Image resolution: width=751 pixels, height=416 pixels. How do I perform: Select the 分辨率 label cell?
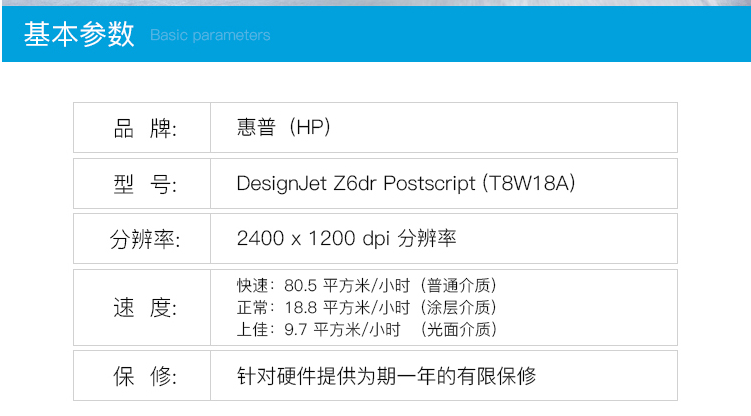pos(142,238)
